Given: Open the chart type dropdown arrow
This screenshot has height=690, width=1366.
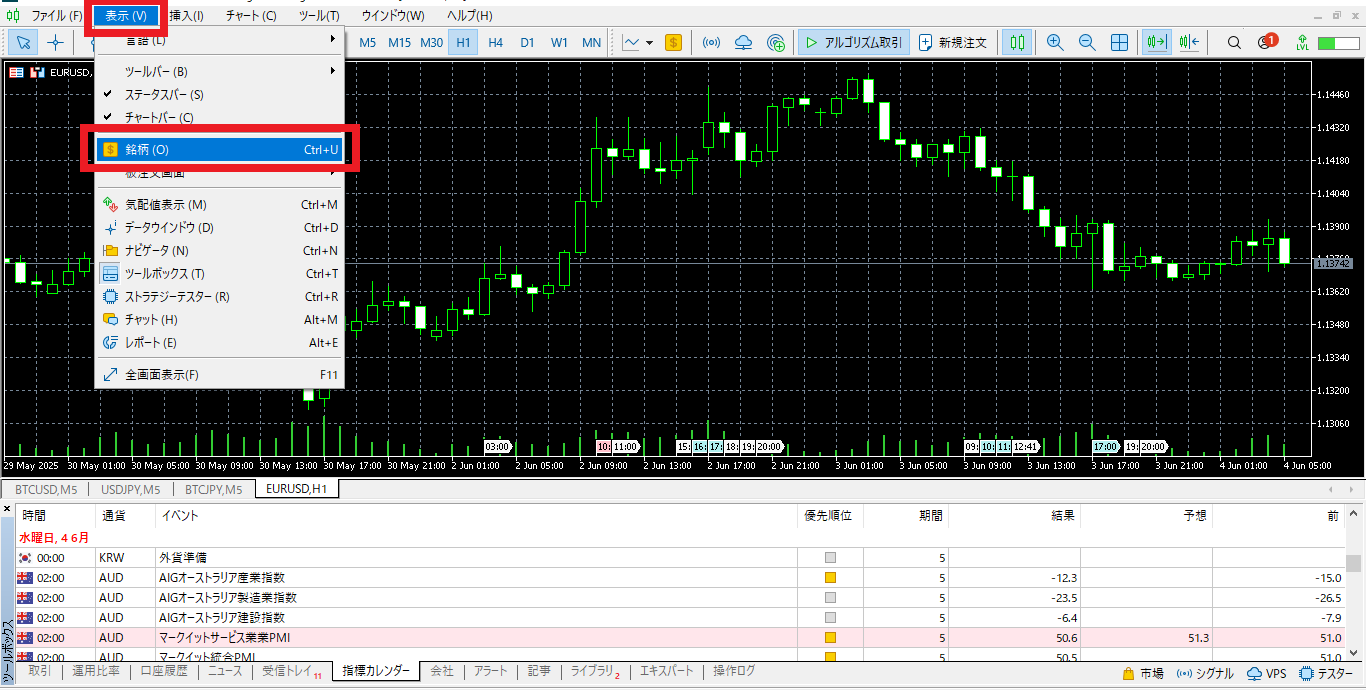Looking at the screenshot, I should [649, 43].
